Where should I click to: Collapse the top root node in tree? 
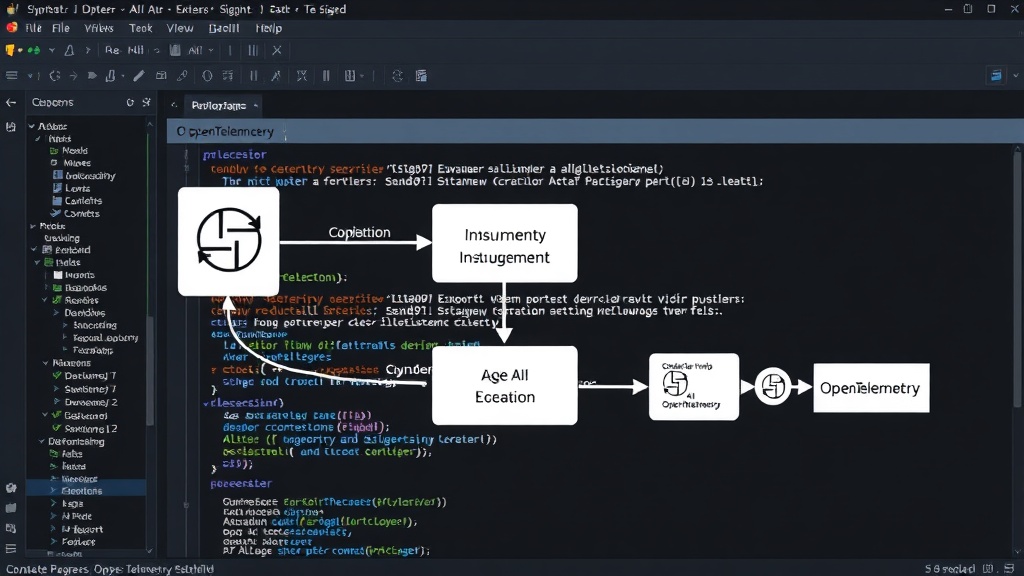coord(31,126)
